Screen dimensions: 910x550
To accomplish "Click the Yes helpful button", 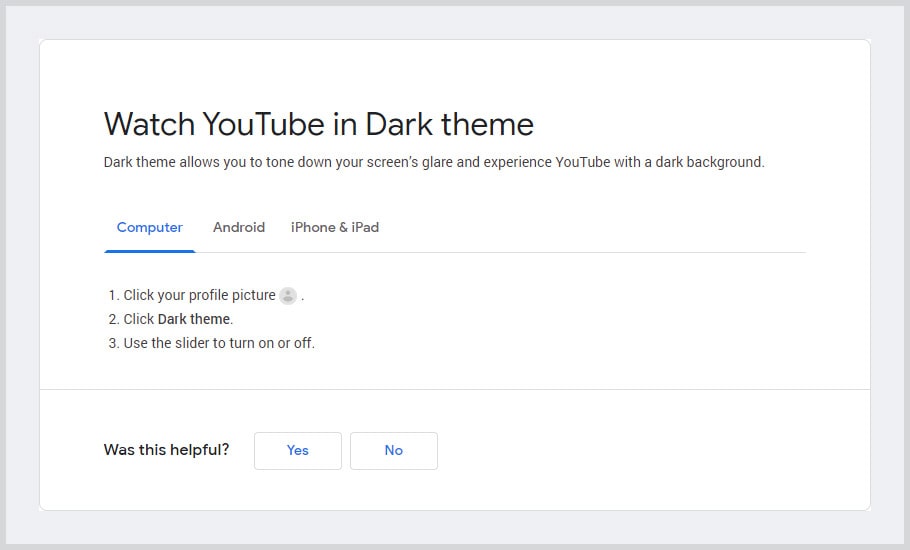I will click(x=298, y=451).
